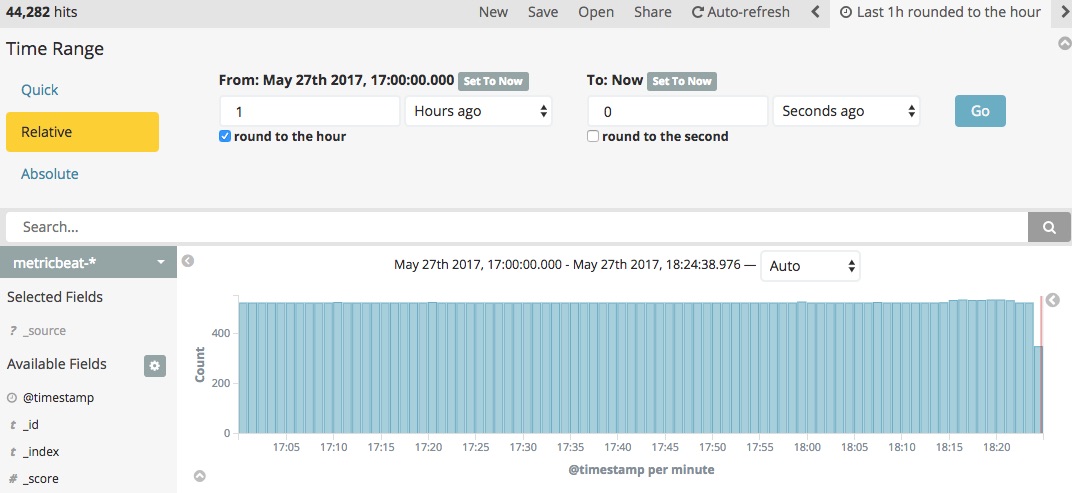The height and width of the screenshot is (493, 1072).
Task: Open the Available Fields gear settings
Action: [x=155, y=366]
